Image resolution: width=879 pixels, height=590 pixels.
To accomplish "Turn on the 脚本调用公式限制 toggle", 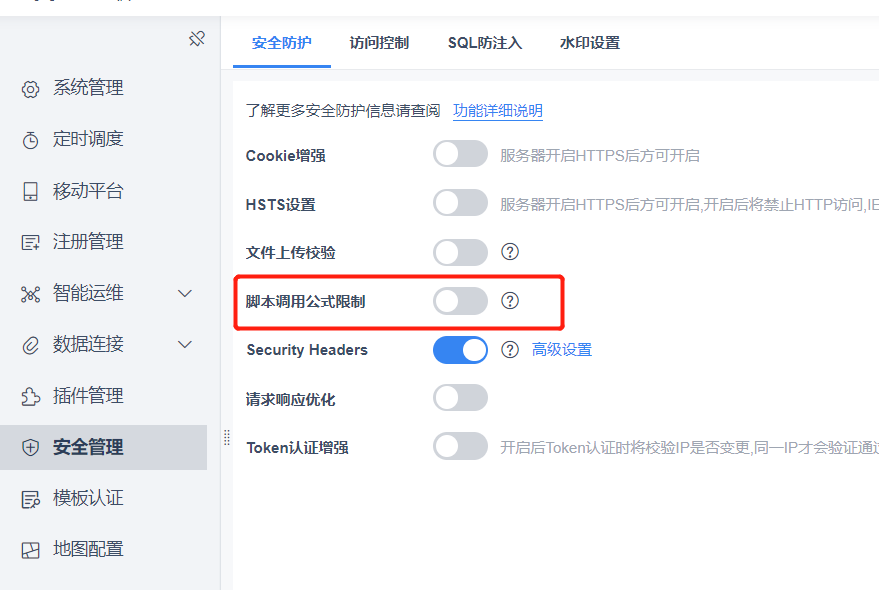I will pos(460,301).
